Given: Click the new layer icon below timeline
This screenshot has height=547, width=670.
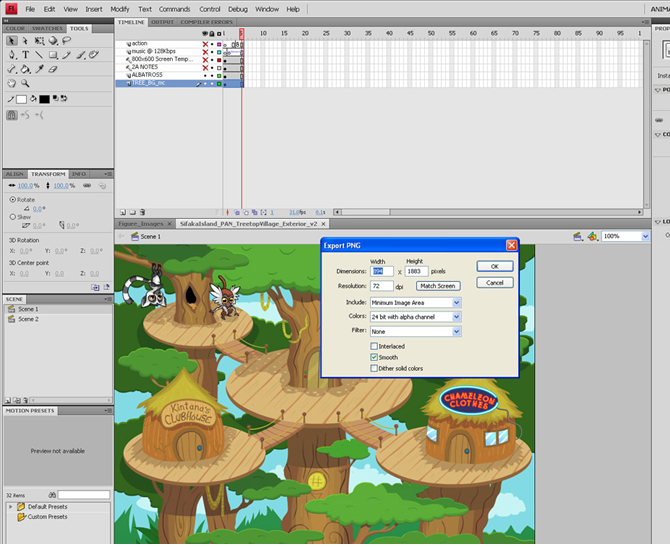Looking at the screenshot, I should 122,212.
